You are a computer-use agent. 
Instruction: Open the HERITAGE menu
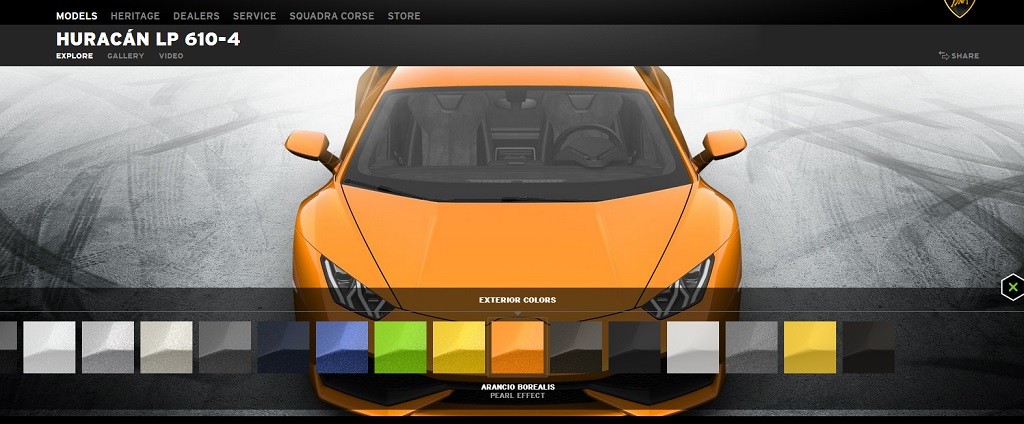point(135,16)
